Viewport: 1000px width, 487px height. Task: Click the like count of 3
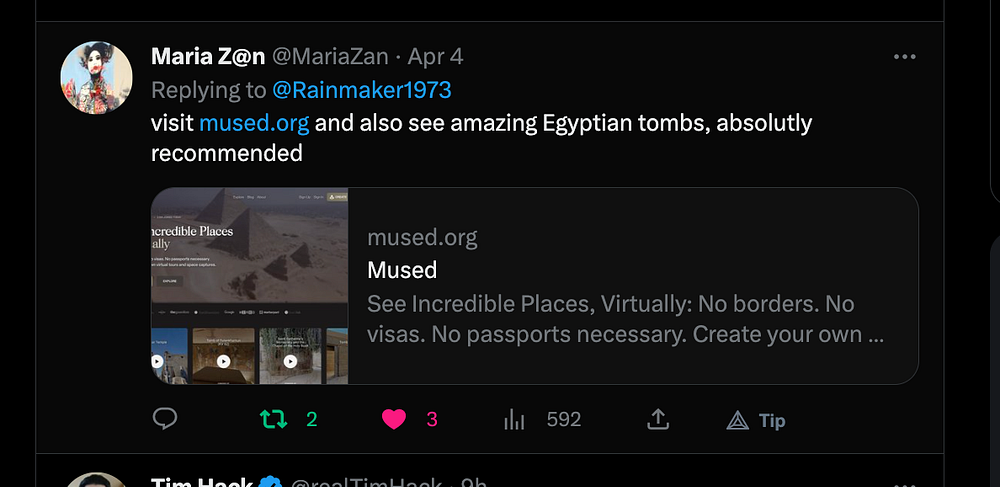coord(432,420)
